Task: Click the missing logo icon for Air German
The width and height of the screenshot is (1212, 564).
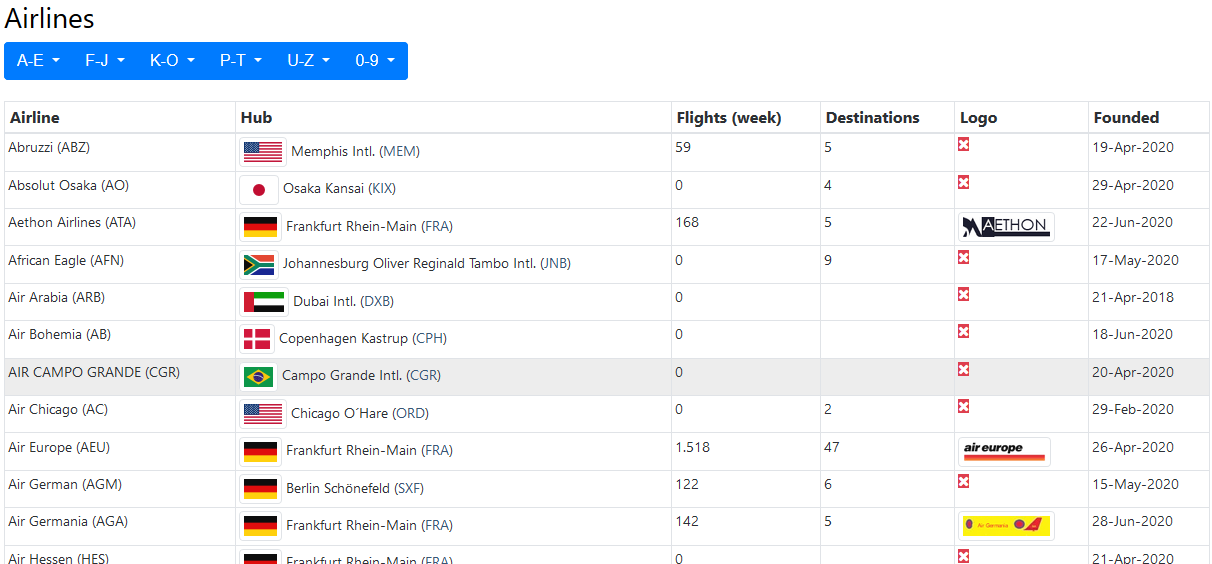Action: coord(964,481)
